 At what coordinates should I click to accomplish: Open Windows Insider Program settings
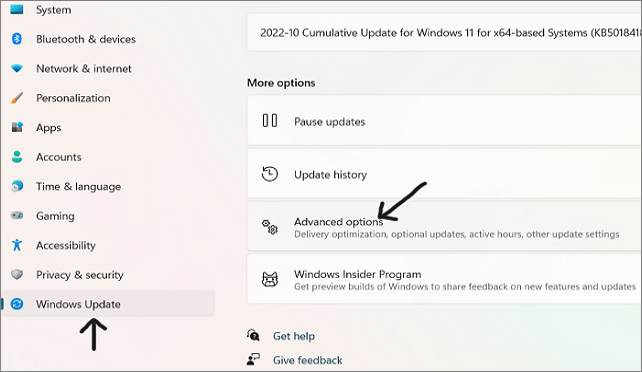point(444,279)
